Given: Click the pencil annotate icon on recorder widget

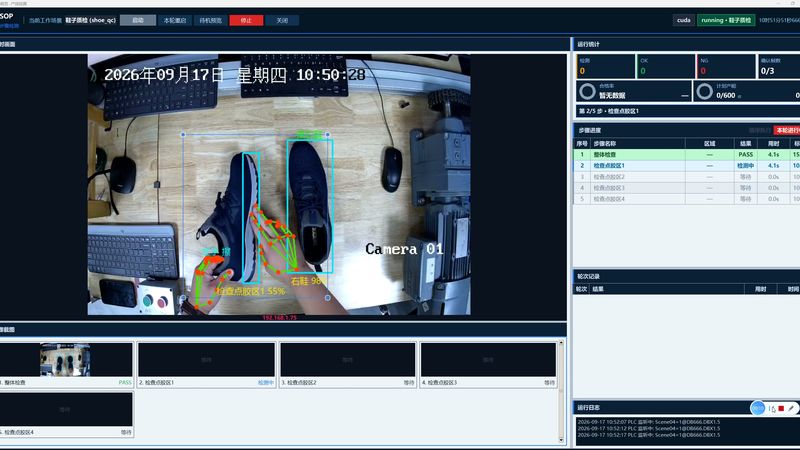Looking at the screenshot, I should point(791,408).
